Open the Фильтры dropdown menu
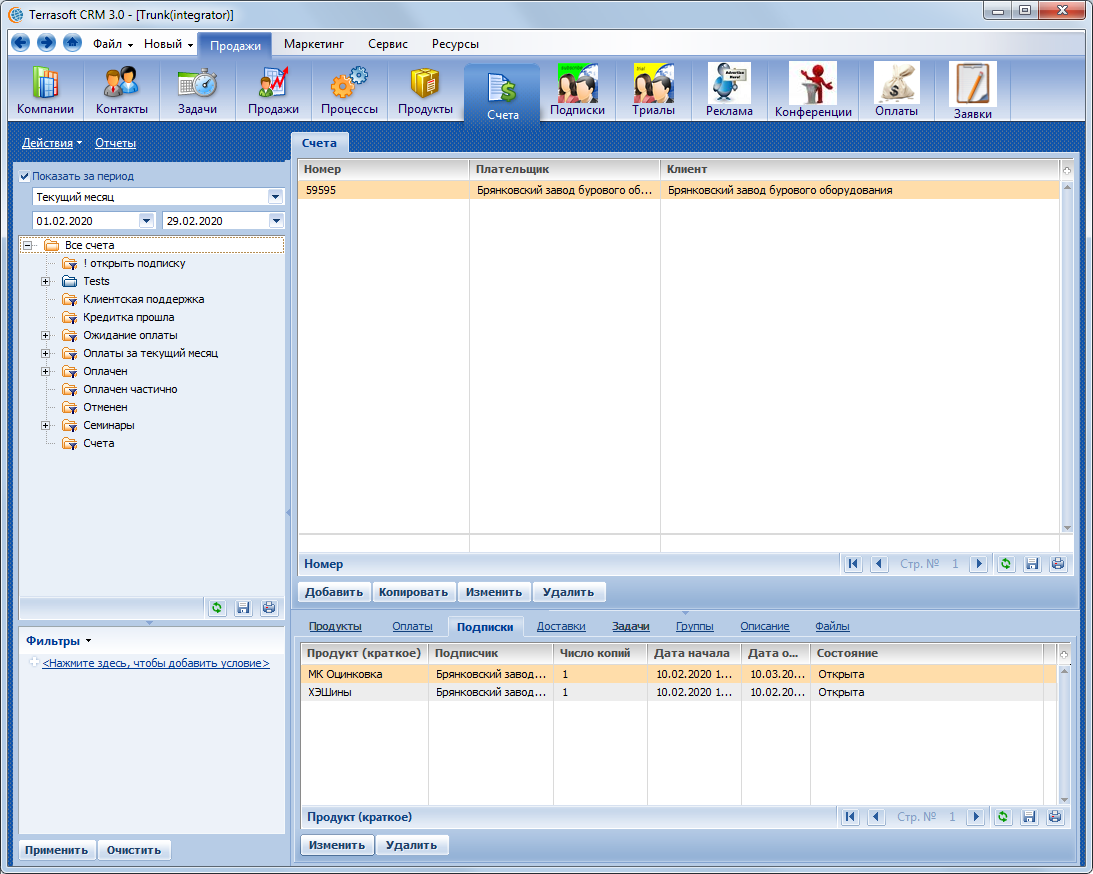This screenshot has height=874, width=1093. pos(59,641)
